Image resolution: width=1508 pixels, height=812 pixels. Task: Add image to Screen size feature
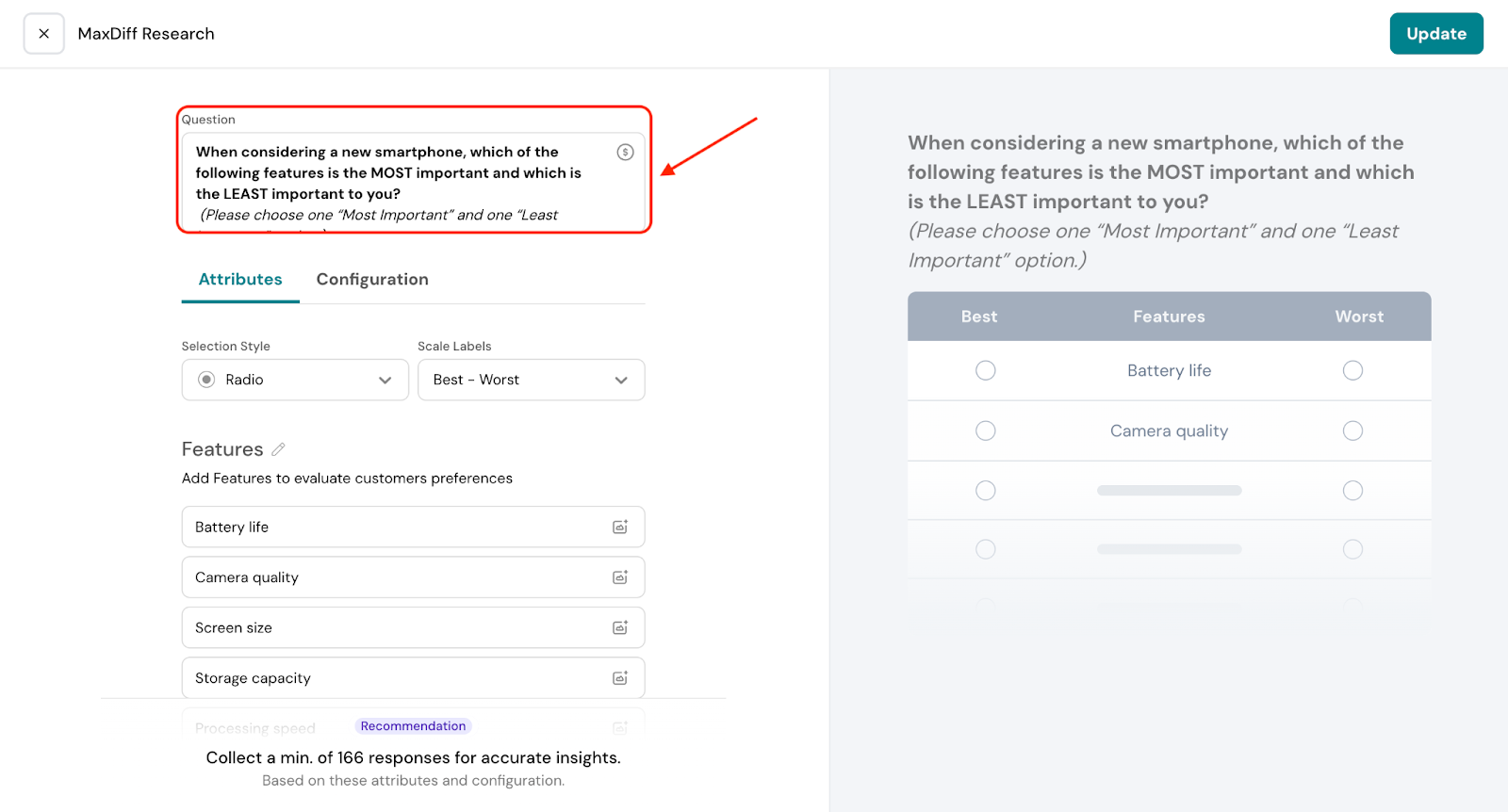point(620,628)
